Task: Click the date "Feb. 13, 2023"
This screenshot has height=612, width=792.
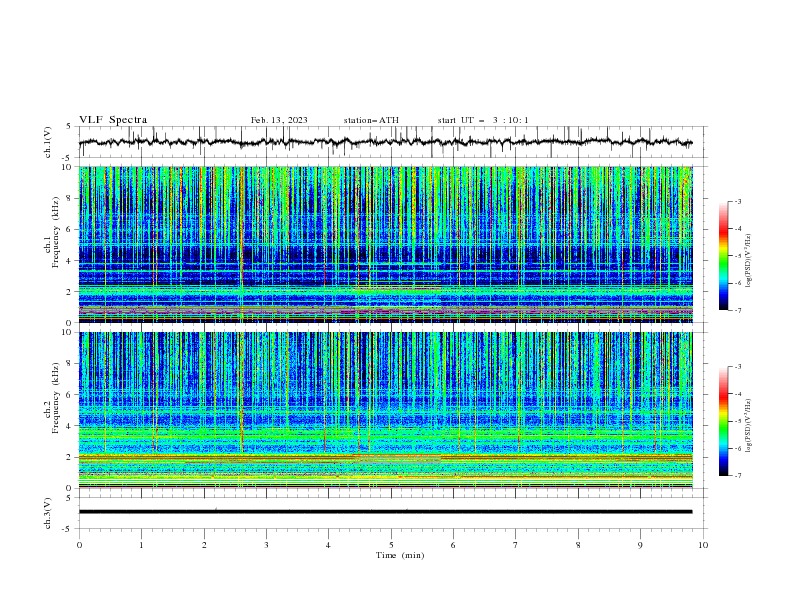Action: [279, 120]
